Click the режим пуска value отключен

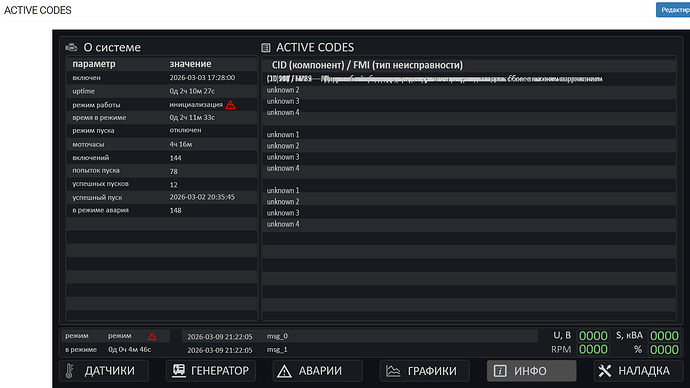185,130
